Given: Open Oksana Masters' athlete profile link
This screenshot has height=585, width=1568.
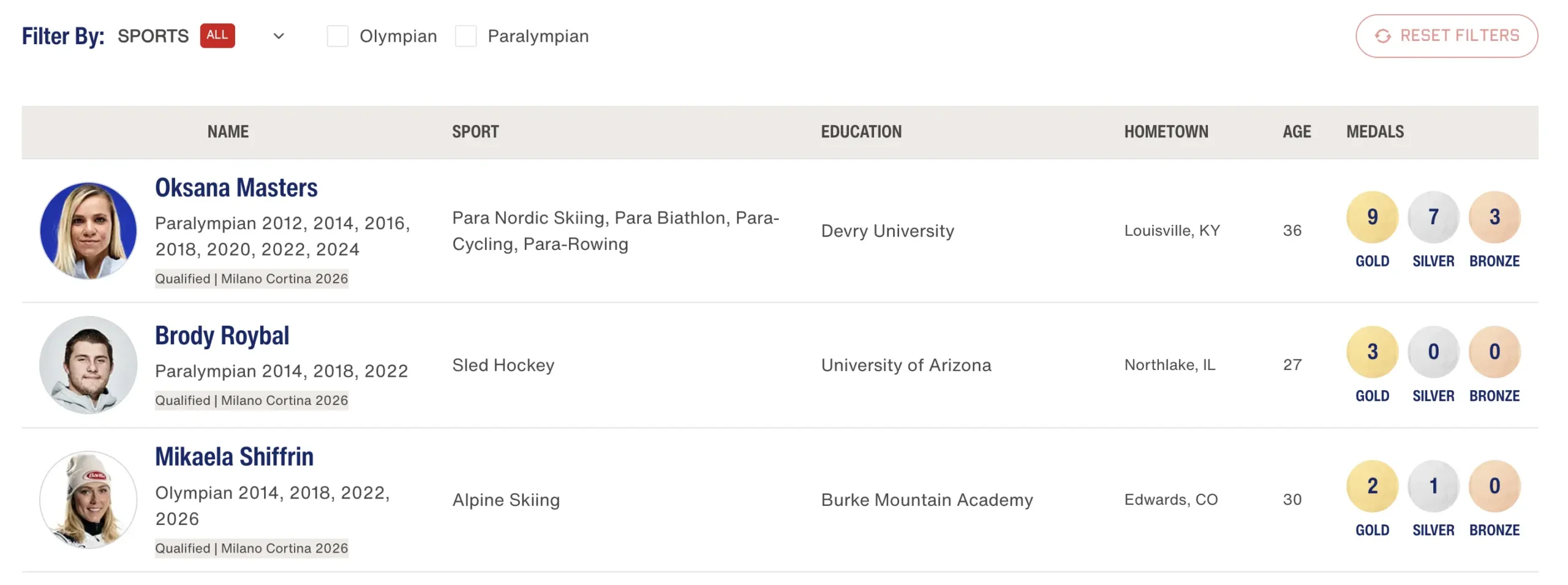Looking at the screenshot, I should coord(236,187).
